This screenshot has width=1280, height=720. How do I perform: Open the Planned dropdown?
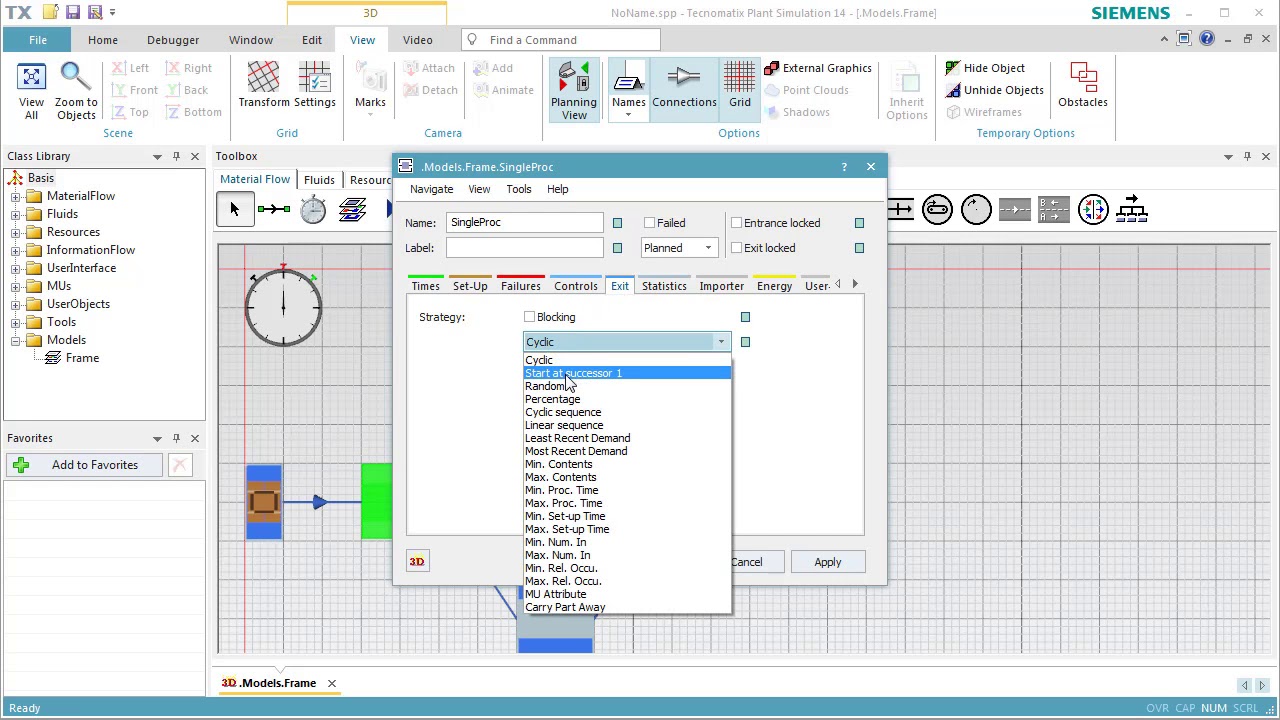(x=679, y=248)
